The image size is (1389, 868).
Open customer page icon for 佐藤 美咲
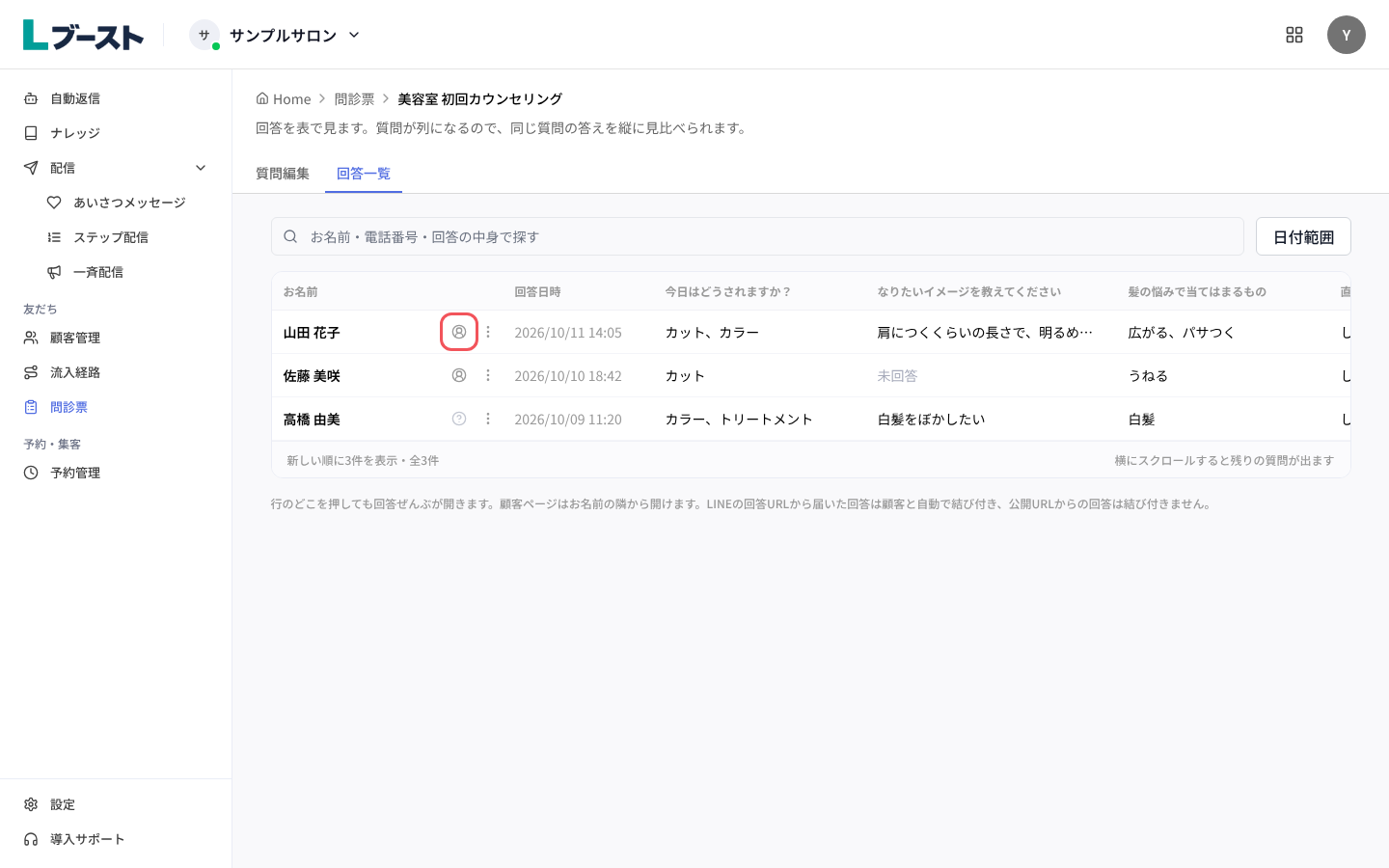click(x=459, y=375)
